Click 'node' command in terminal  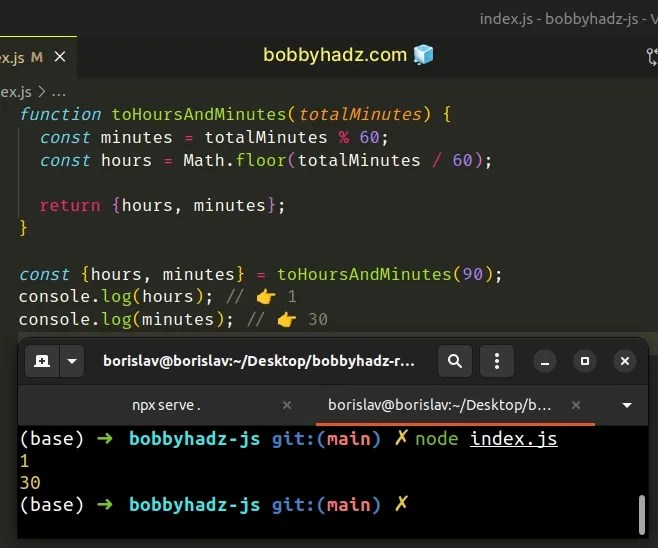tap(437, 439)
